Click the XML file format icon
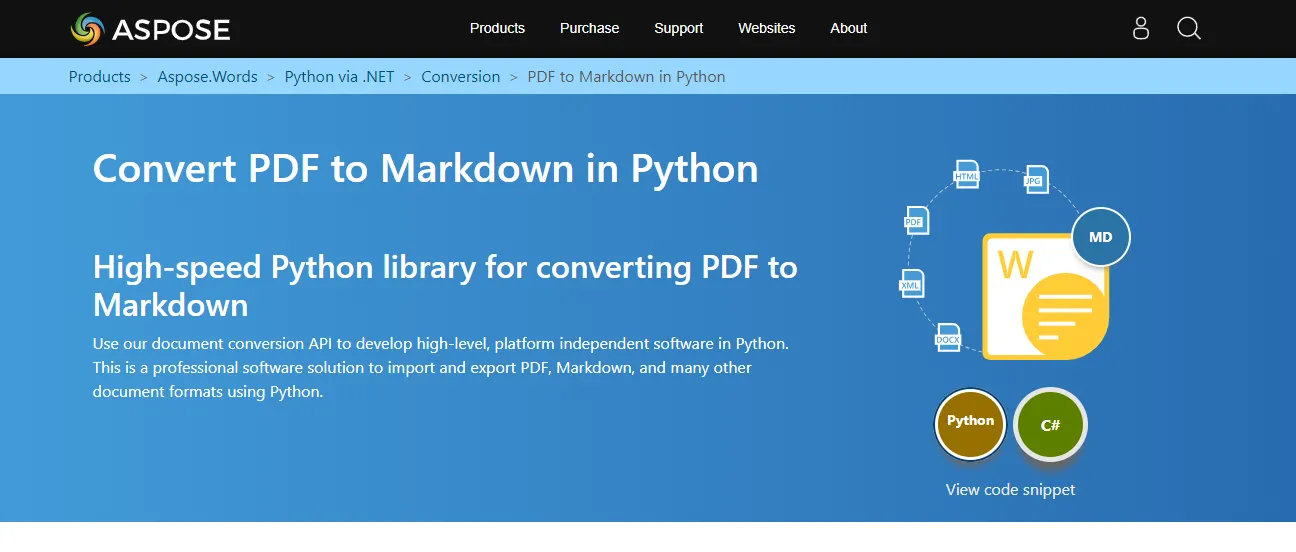This screenshot has height=552, width=1296. pyautogui.click(x=911, y=284)
